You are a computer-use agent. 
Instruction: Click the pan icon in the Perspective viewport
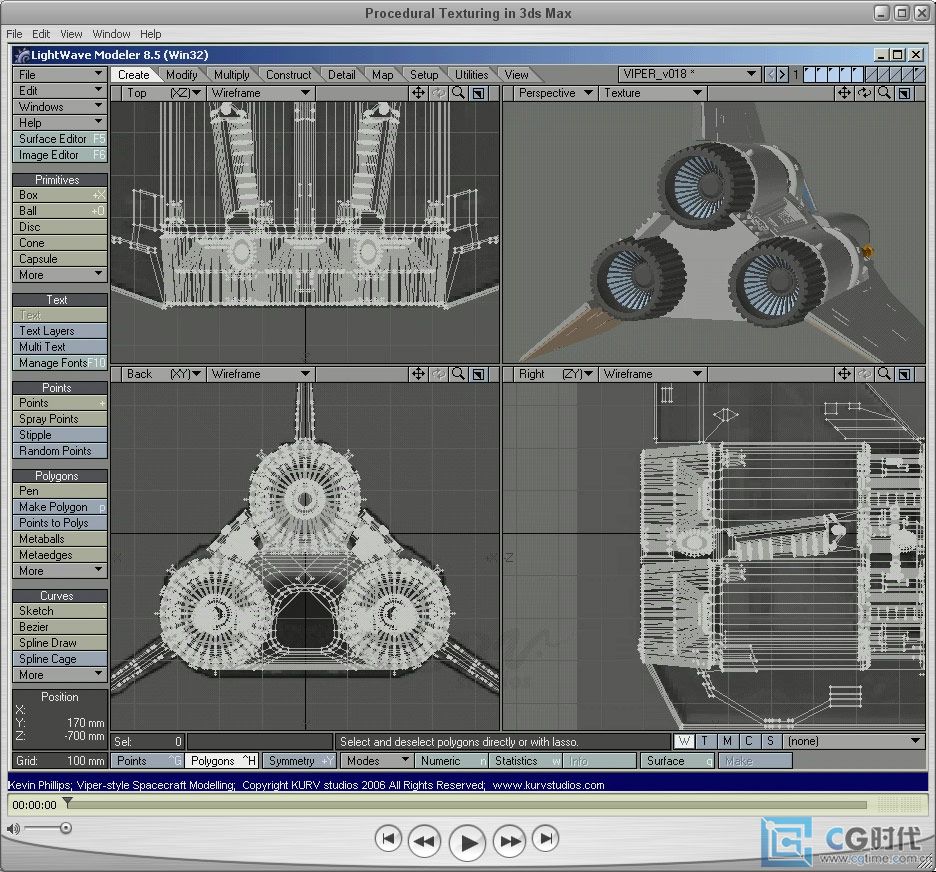[844, 93]
